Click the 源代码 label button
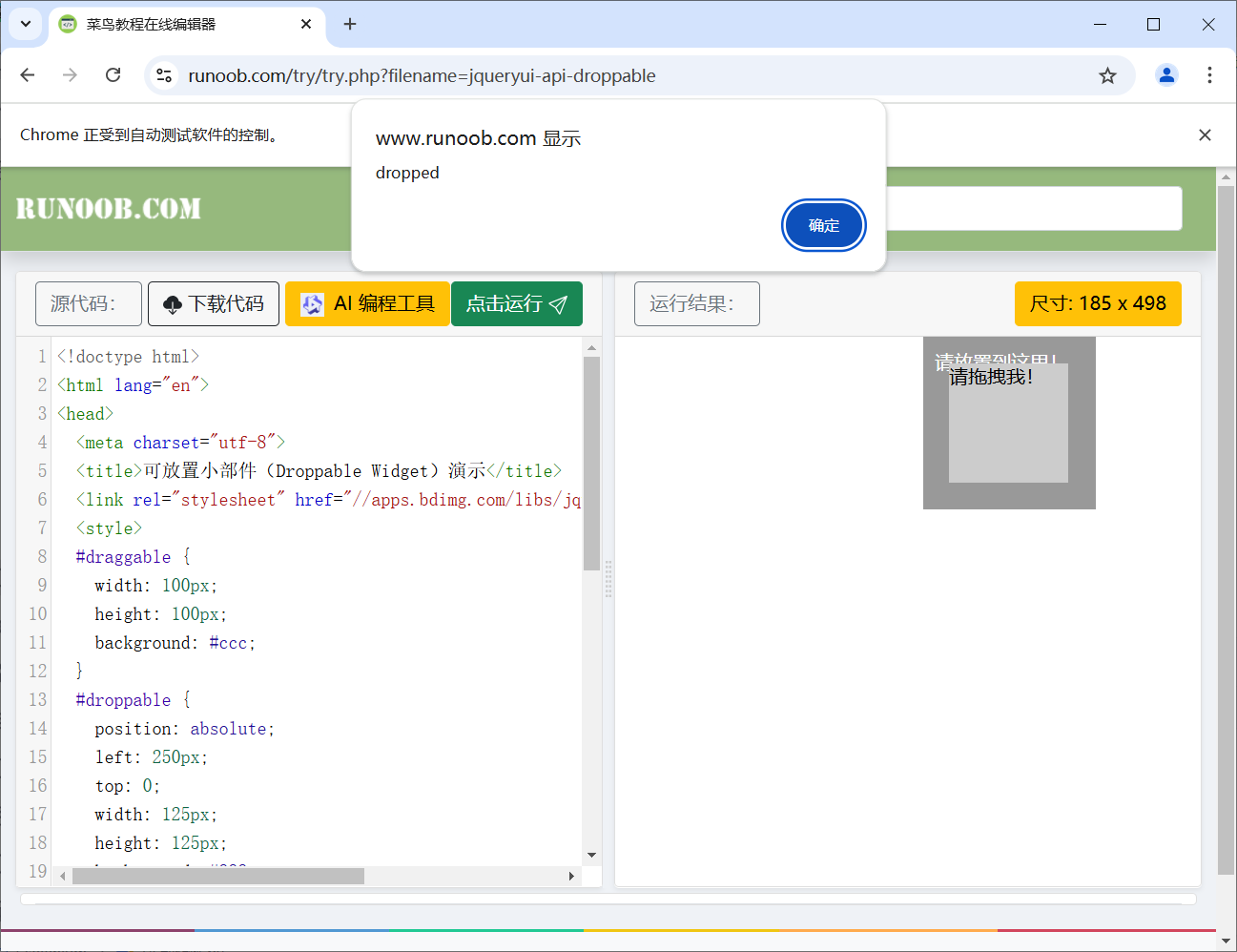The width and height of the screenshot is (1237, 952). point(89,303)
